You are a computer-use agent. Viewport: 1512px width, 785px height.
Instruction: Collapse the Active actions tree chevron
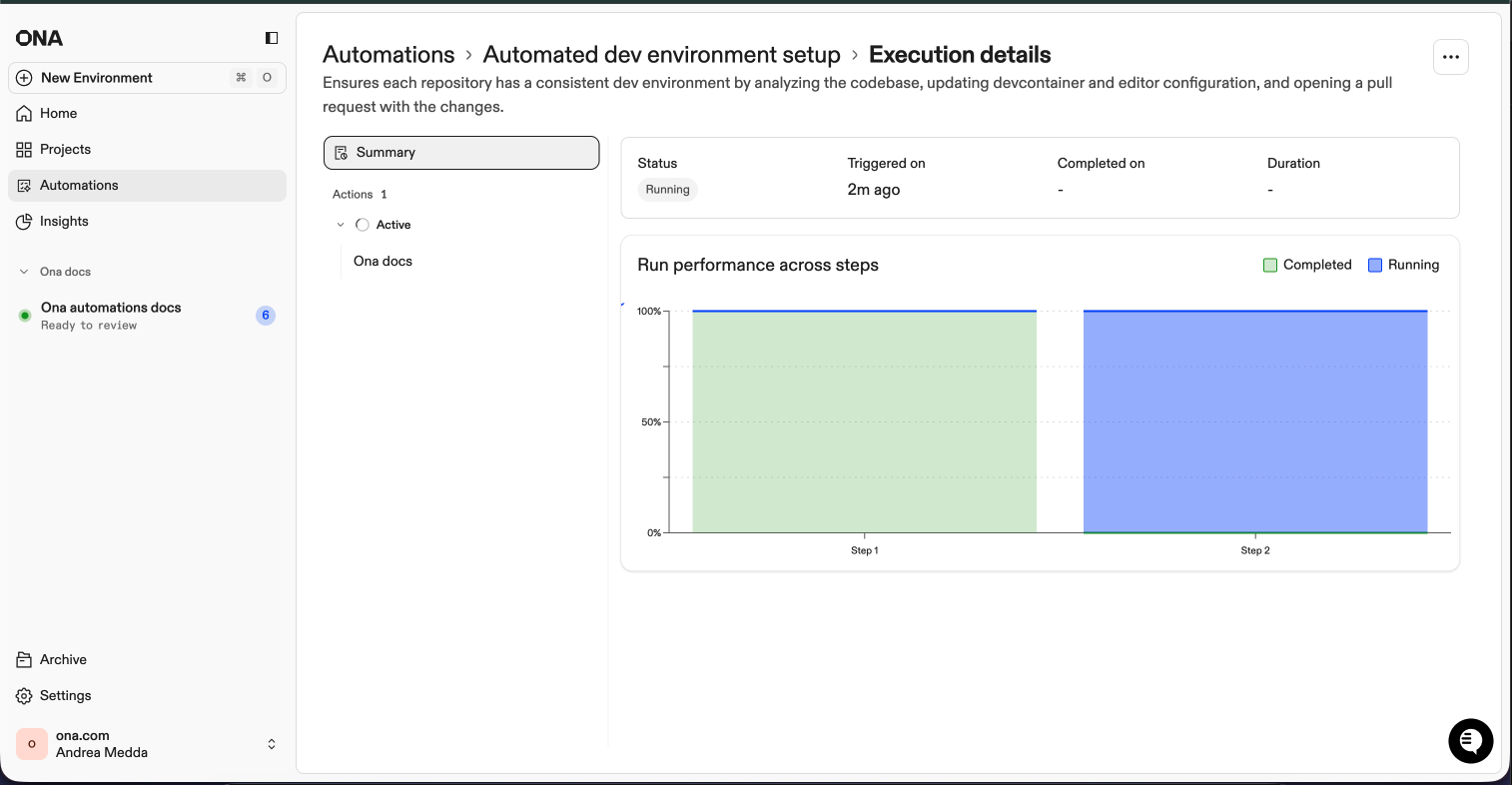341,224
